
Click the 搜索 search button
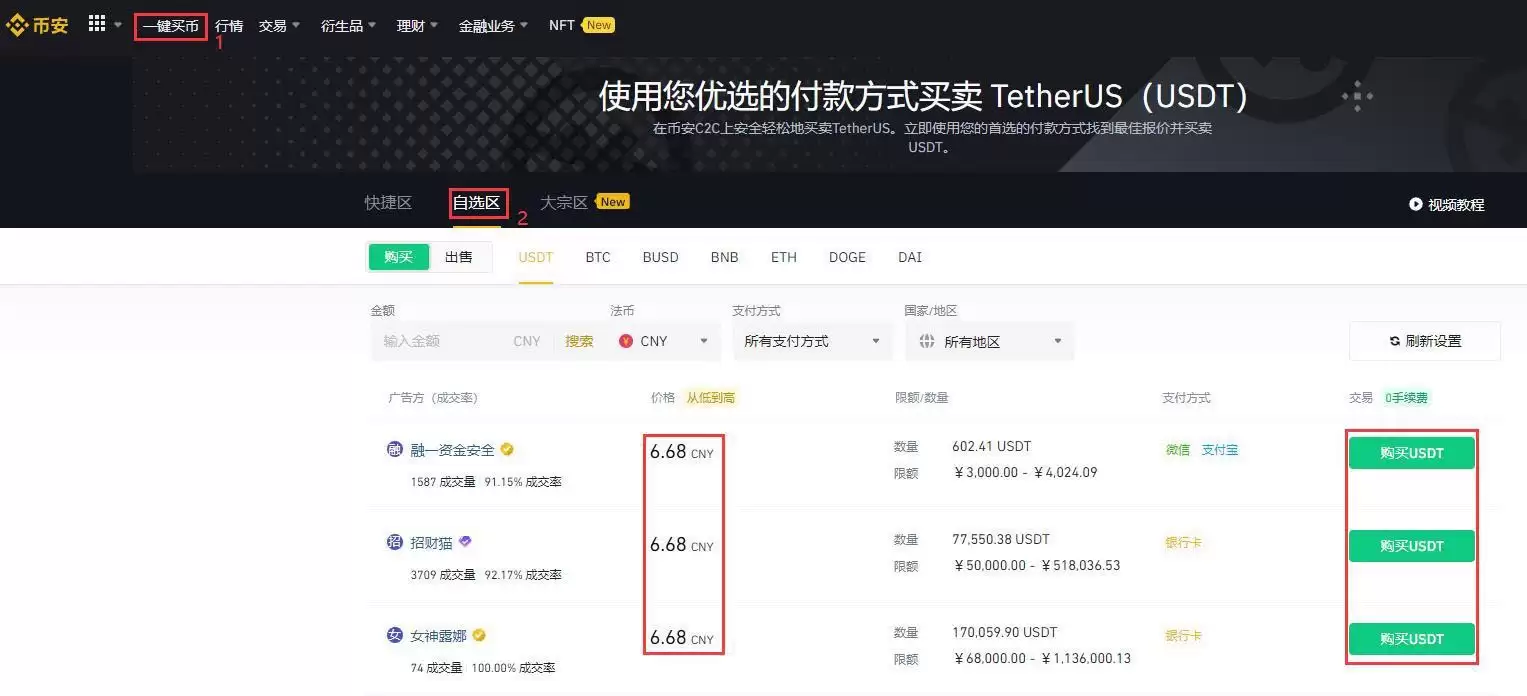(579, 341)
